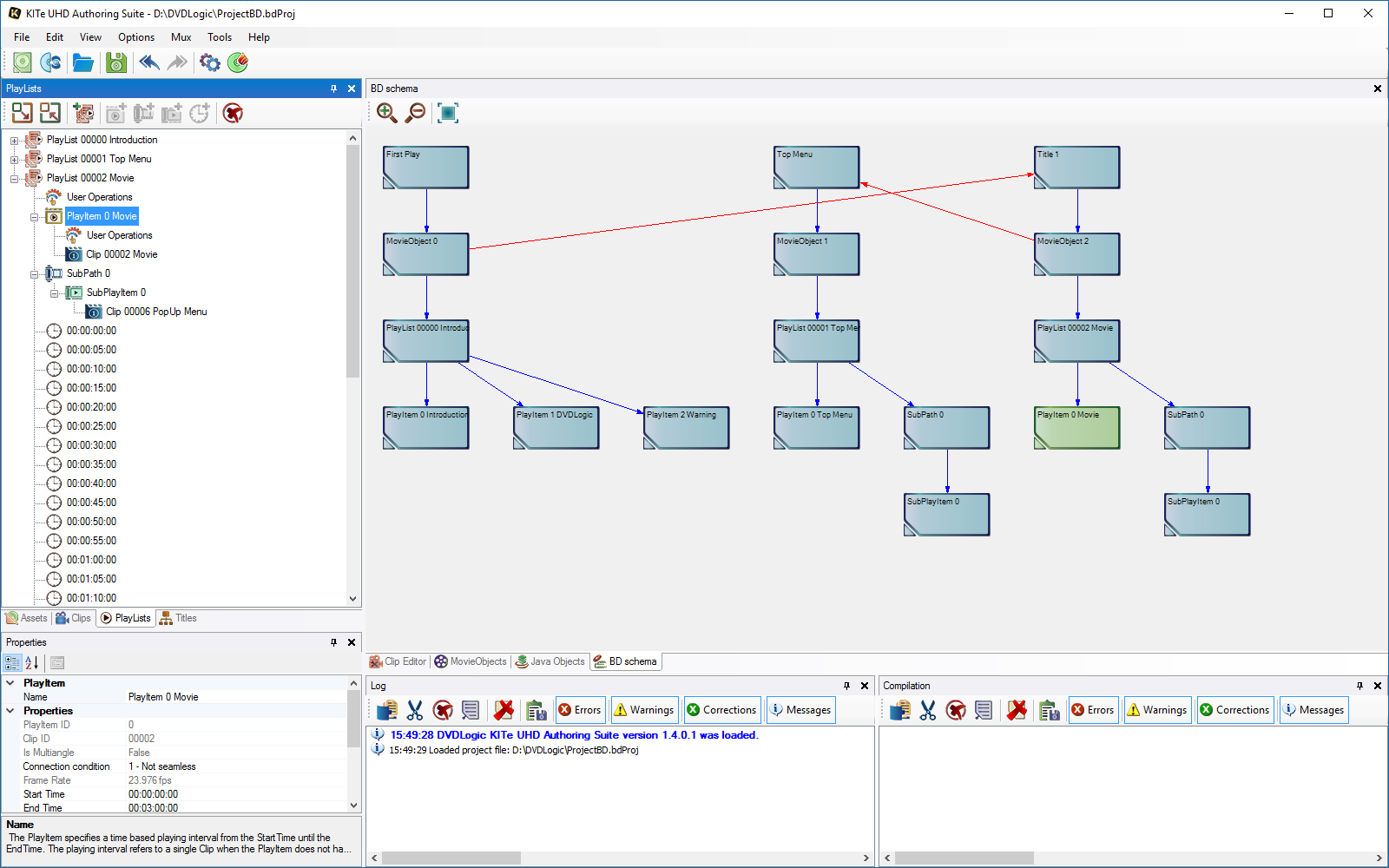Click the add playlist icon

[83, 113]
